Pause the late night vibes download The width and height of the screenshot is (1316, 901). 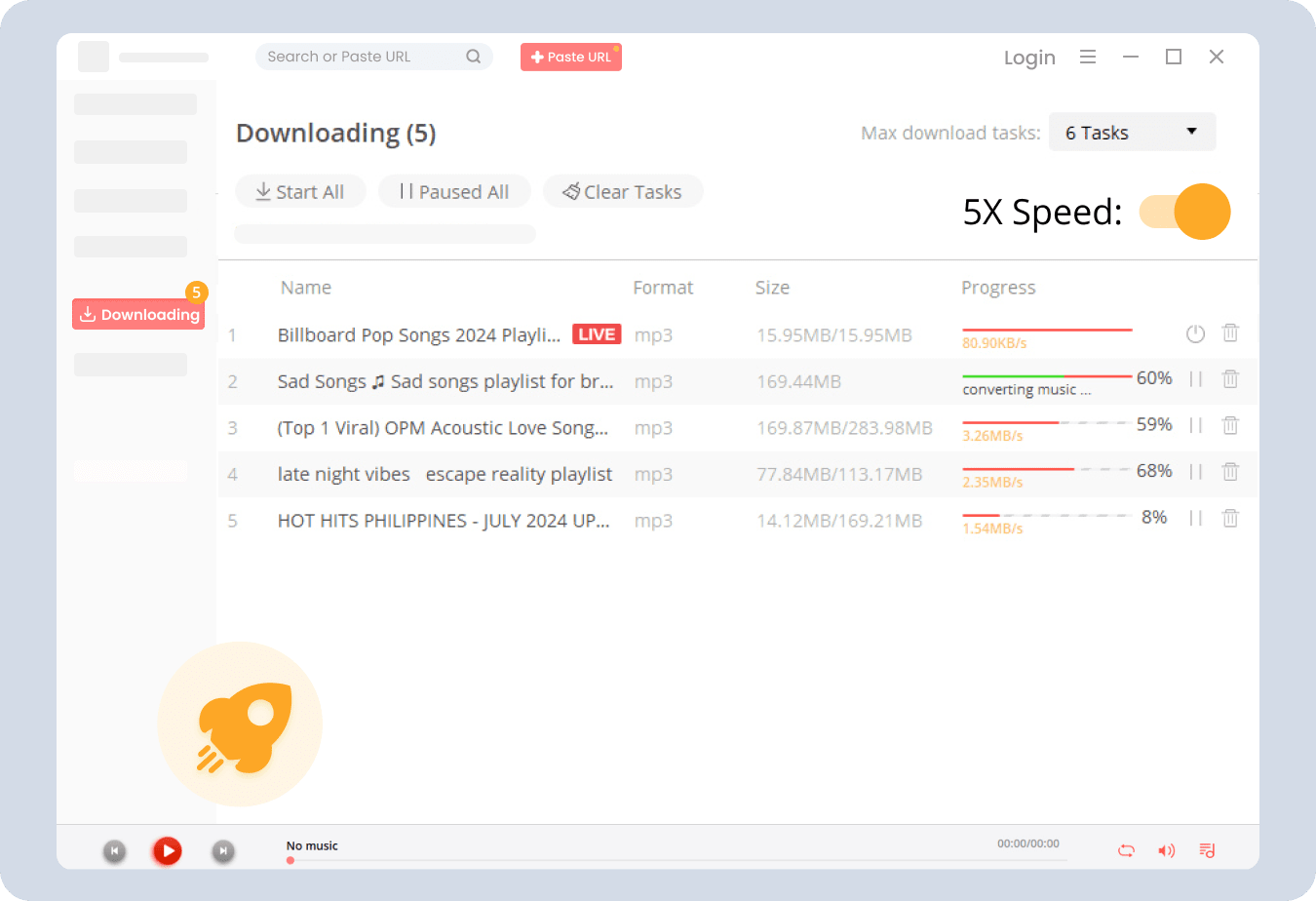click(1195, 472)
